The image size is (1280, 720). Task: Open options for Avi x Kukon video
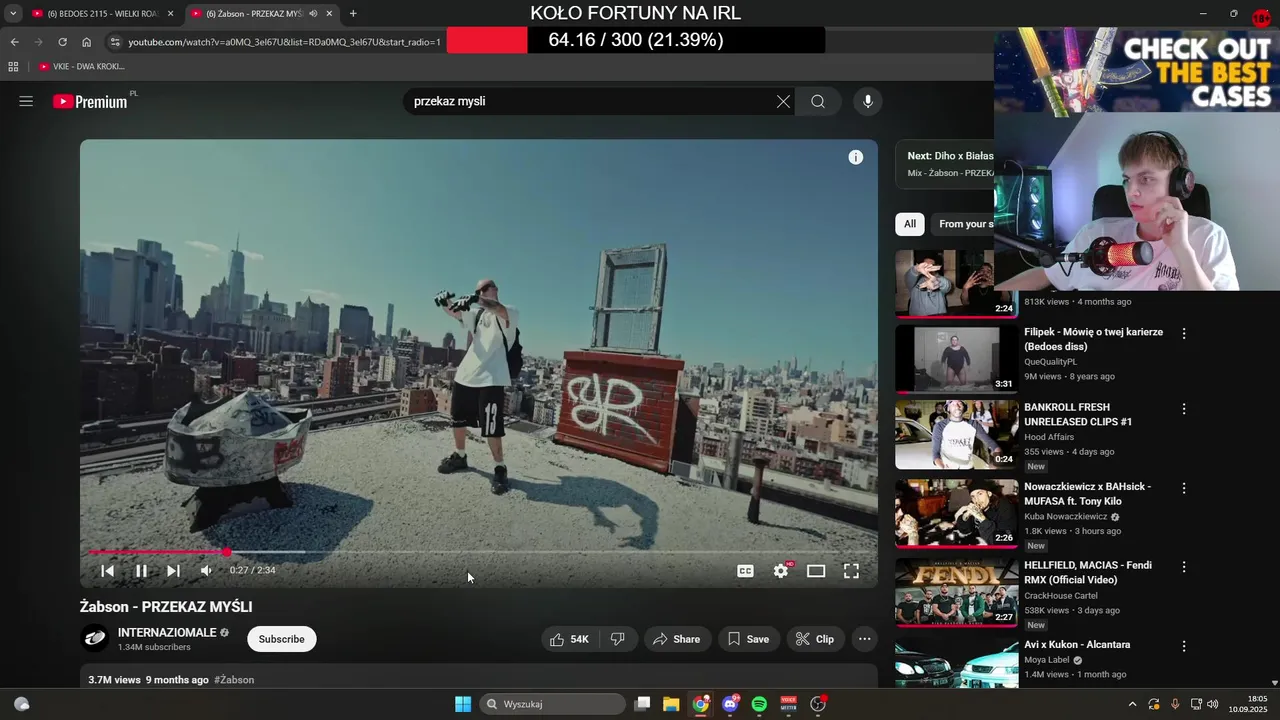[1184, 646]
